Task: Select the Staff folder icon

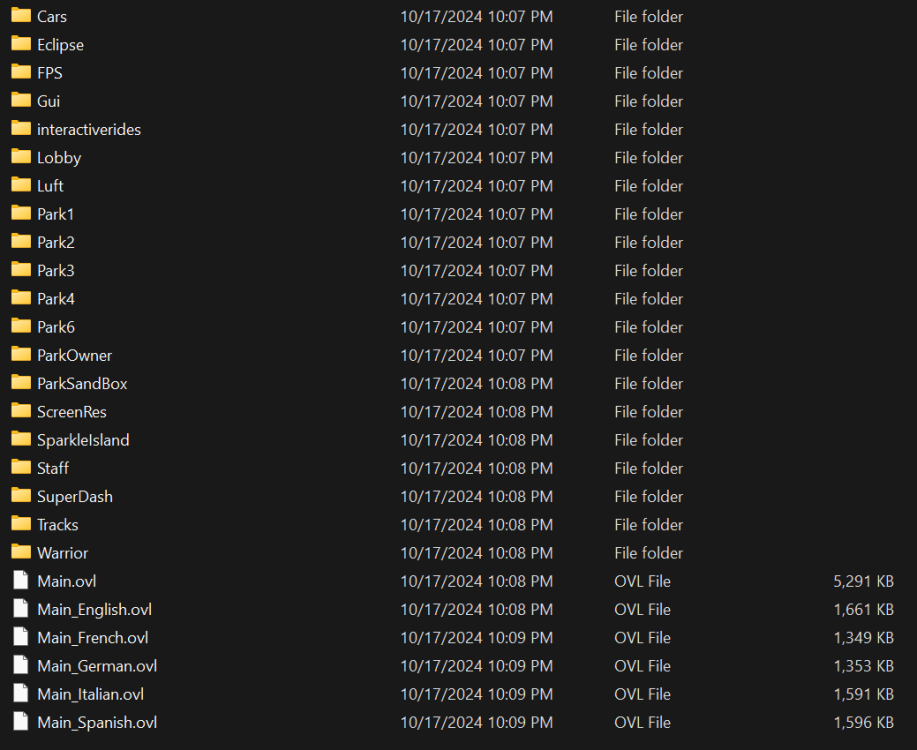Action: click(x=21, y=467)
